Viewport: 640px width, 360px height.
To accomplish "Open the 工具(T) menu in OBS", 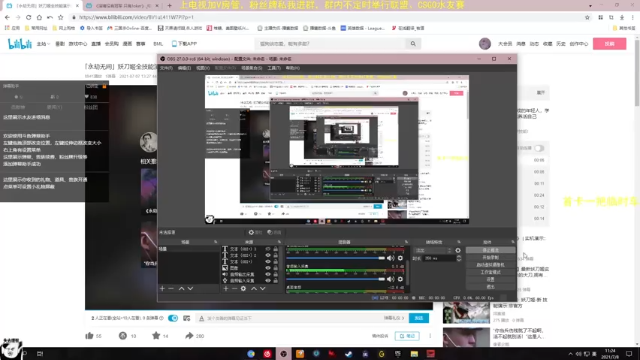I will [274, 68].
